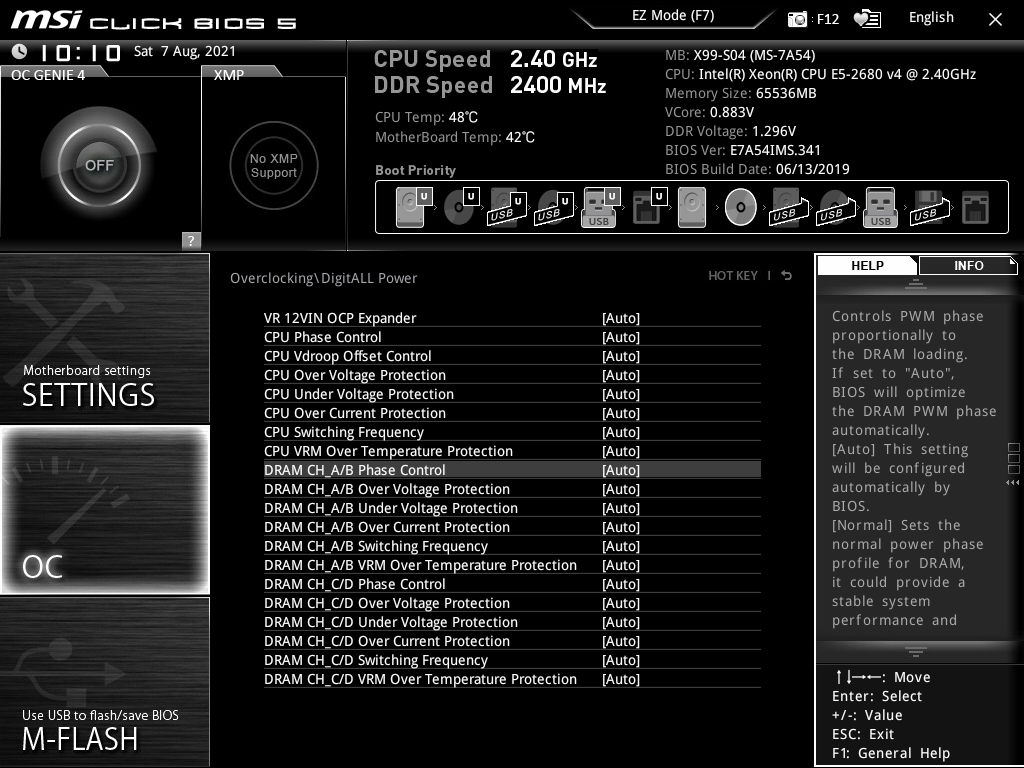The width and height of the screenshot is (1024, 768).
Task: Select the UEFI hard disk boot device icon
Action: [x=414, y=207]
